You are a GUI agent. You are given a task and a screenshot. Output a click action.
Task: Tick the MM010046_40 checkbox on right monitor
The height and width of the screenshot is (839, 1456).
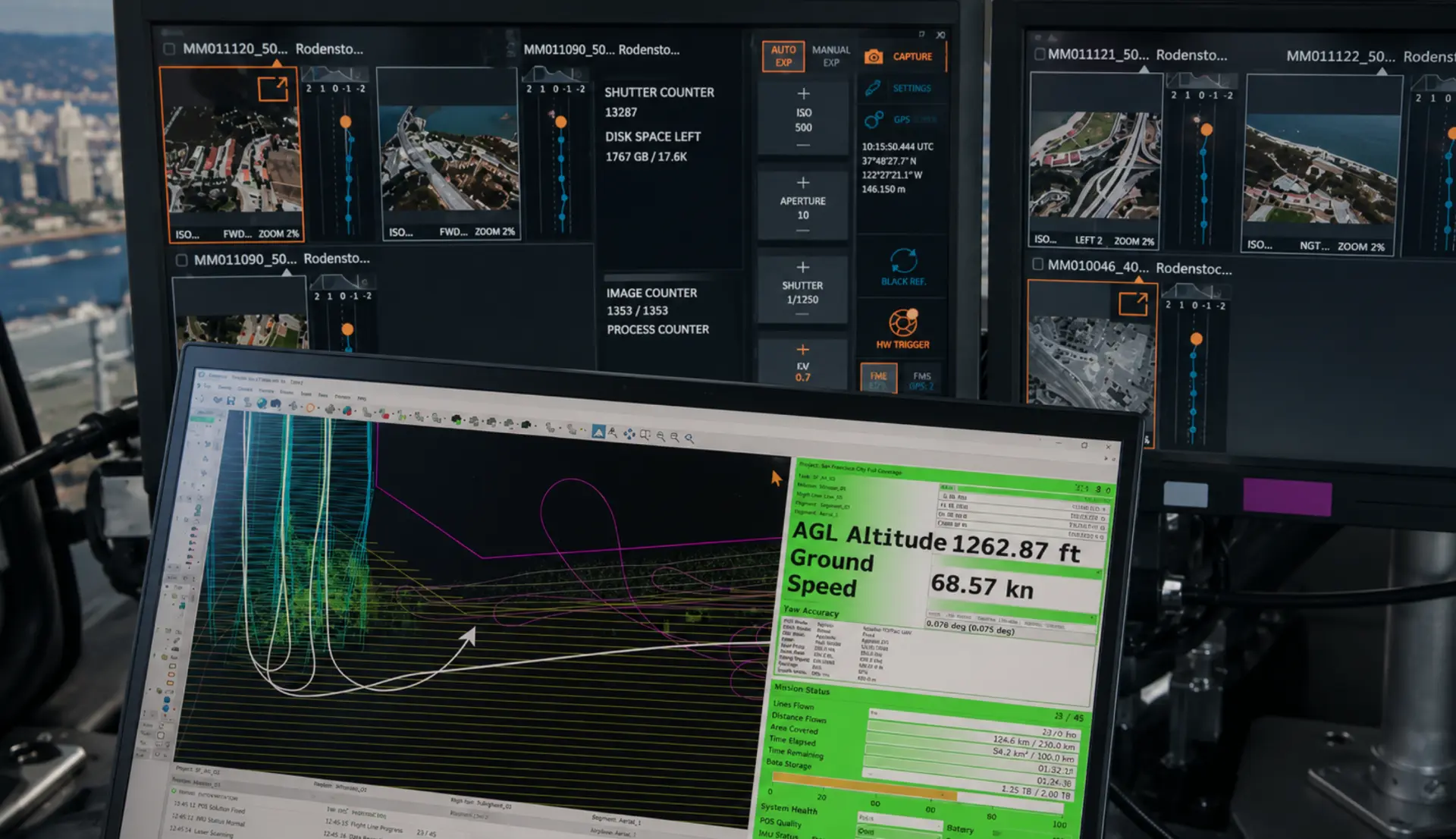[1038, 265]
